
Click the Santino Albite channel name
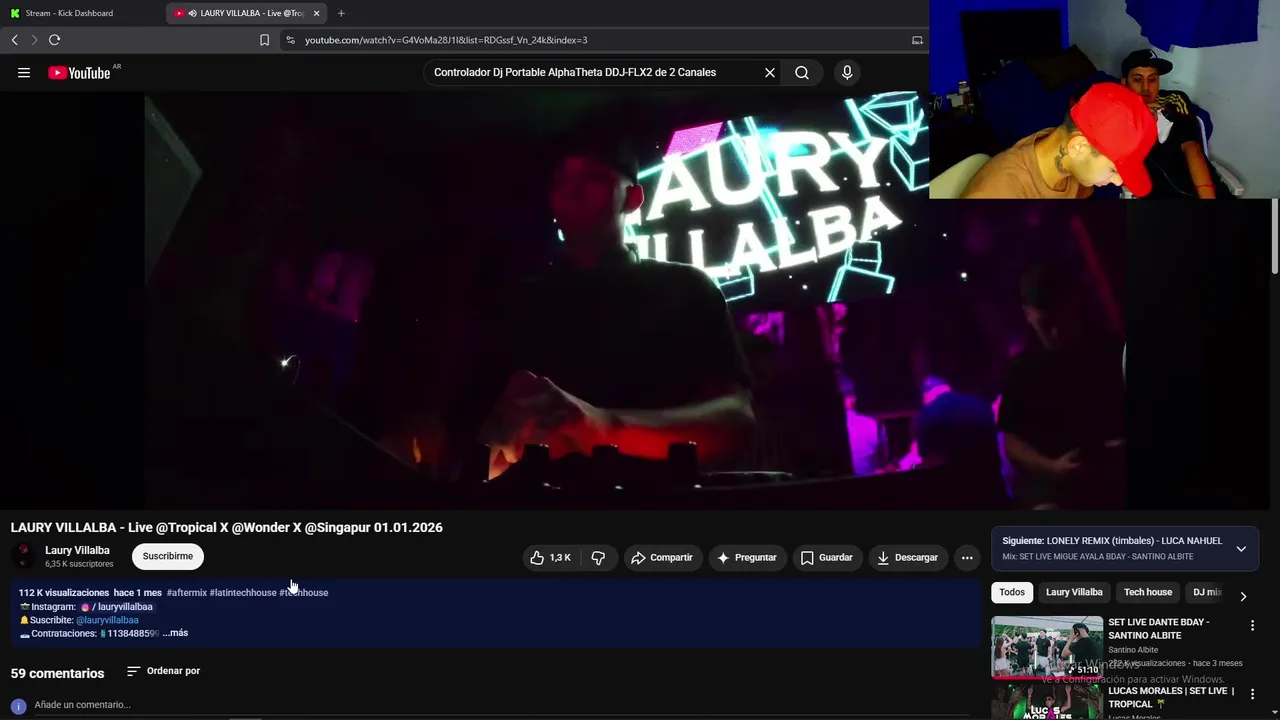point(1133,650)
